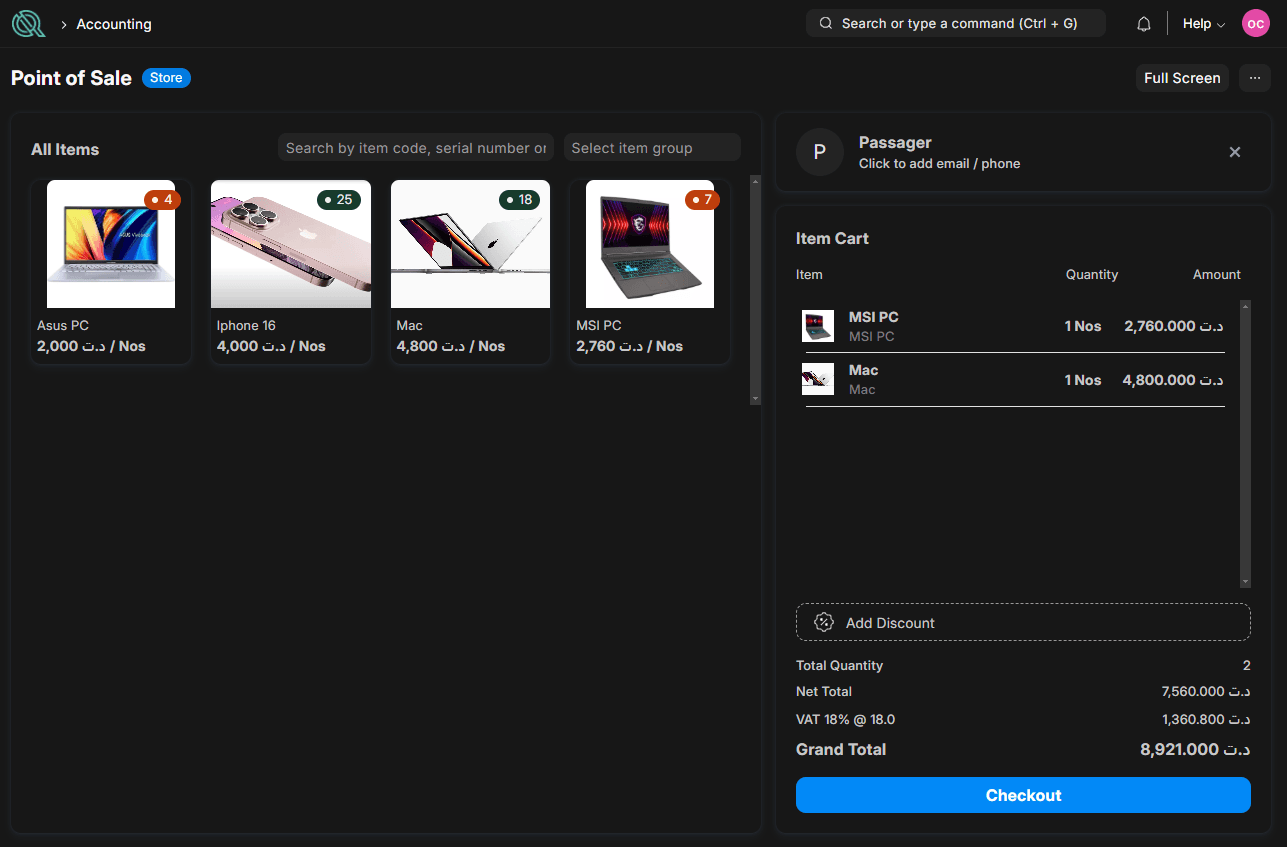This screenshot has height=847, width=1287.
Task: Click the Asus PC price 2,000
Action: [x=91, y=346]
